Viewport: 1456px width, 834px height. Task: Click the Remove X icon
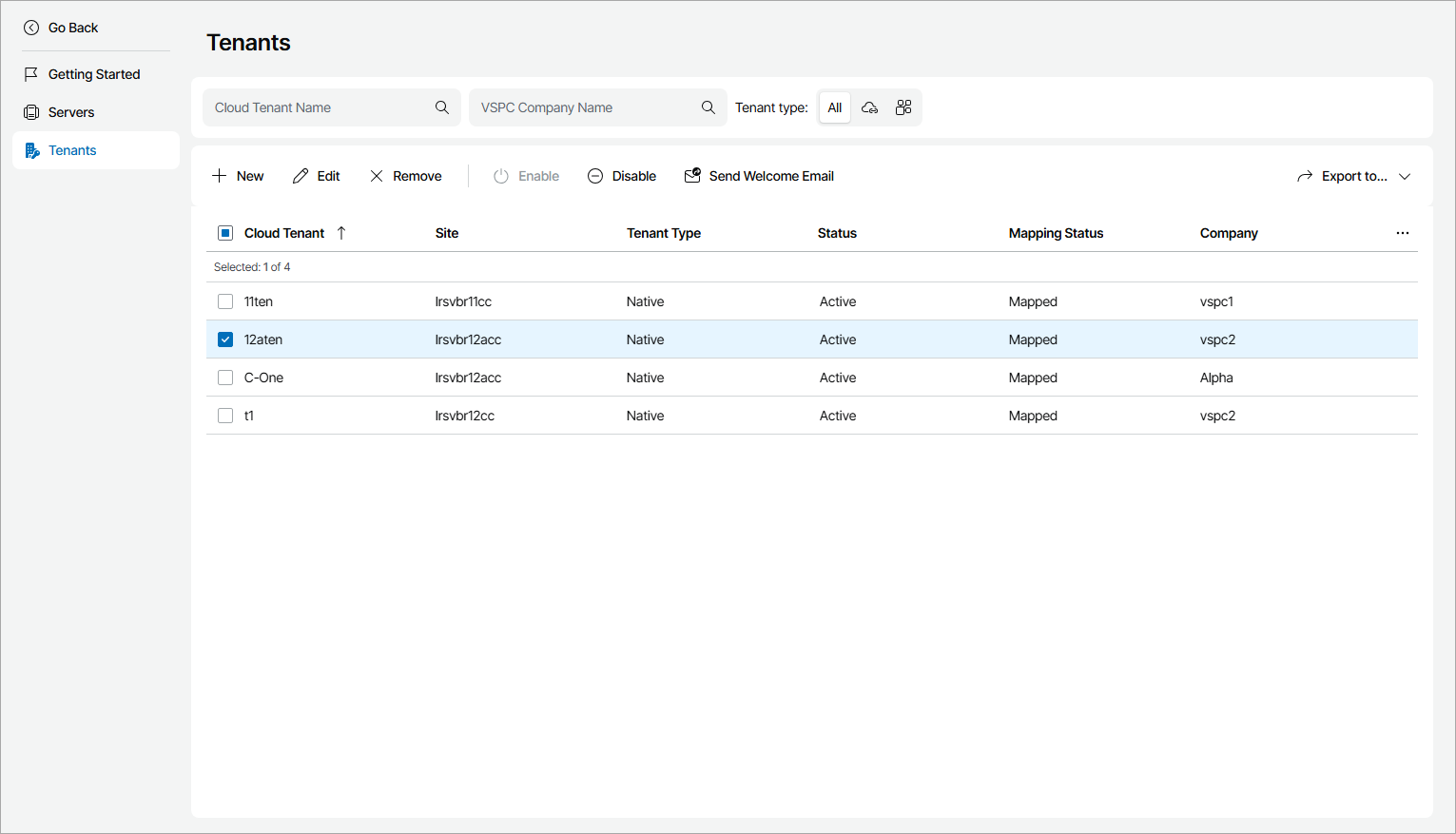377,176
